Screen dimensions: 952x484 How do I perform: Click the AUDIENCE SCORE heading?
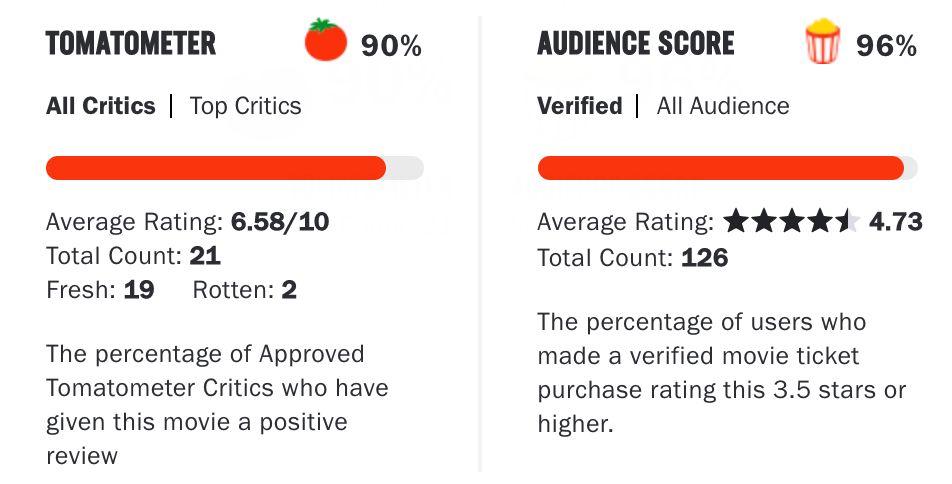click(636, 43)
